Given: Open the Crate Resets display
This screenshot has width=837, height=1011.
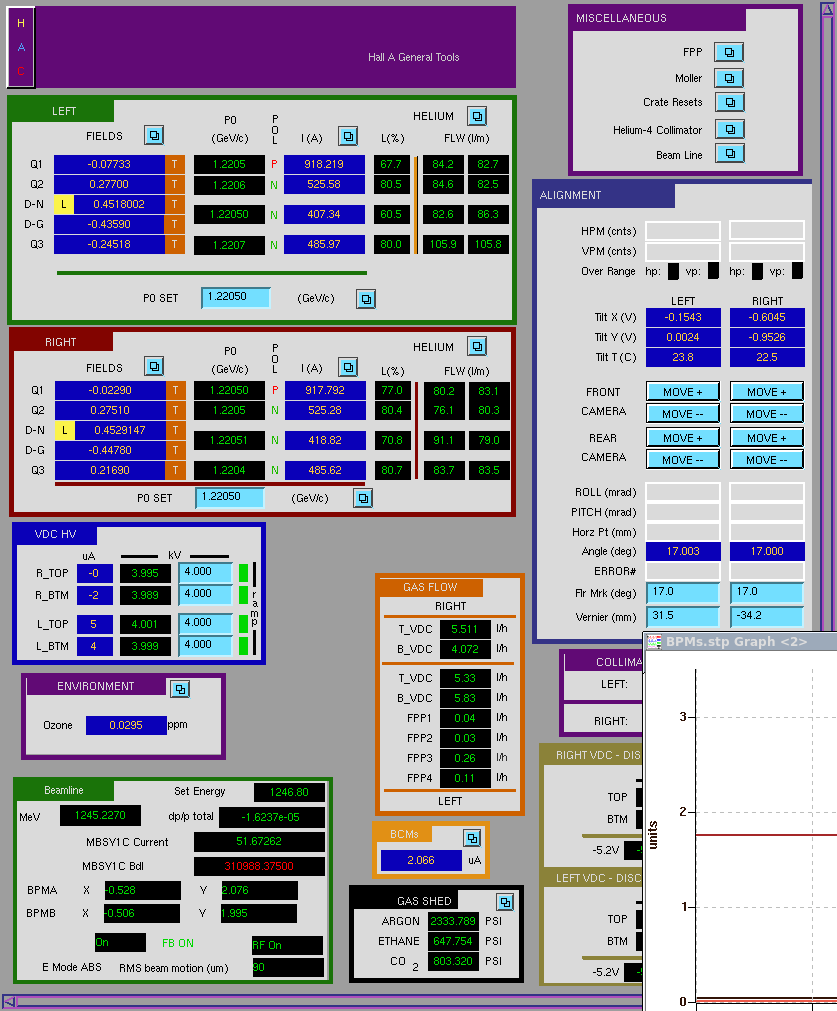Looking at the screenshot, I should click(x=729, y=102).
